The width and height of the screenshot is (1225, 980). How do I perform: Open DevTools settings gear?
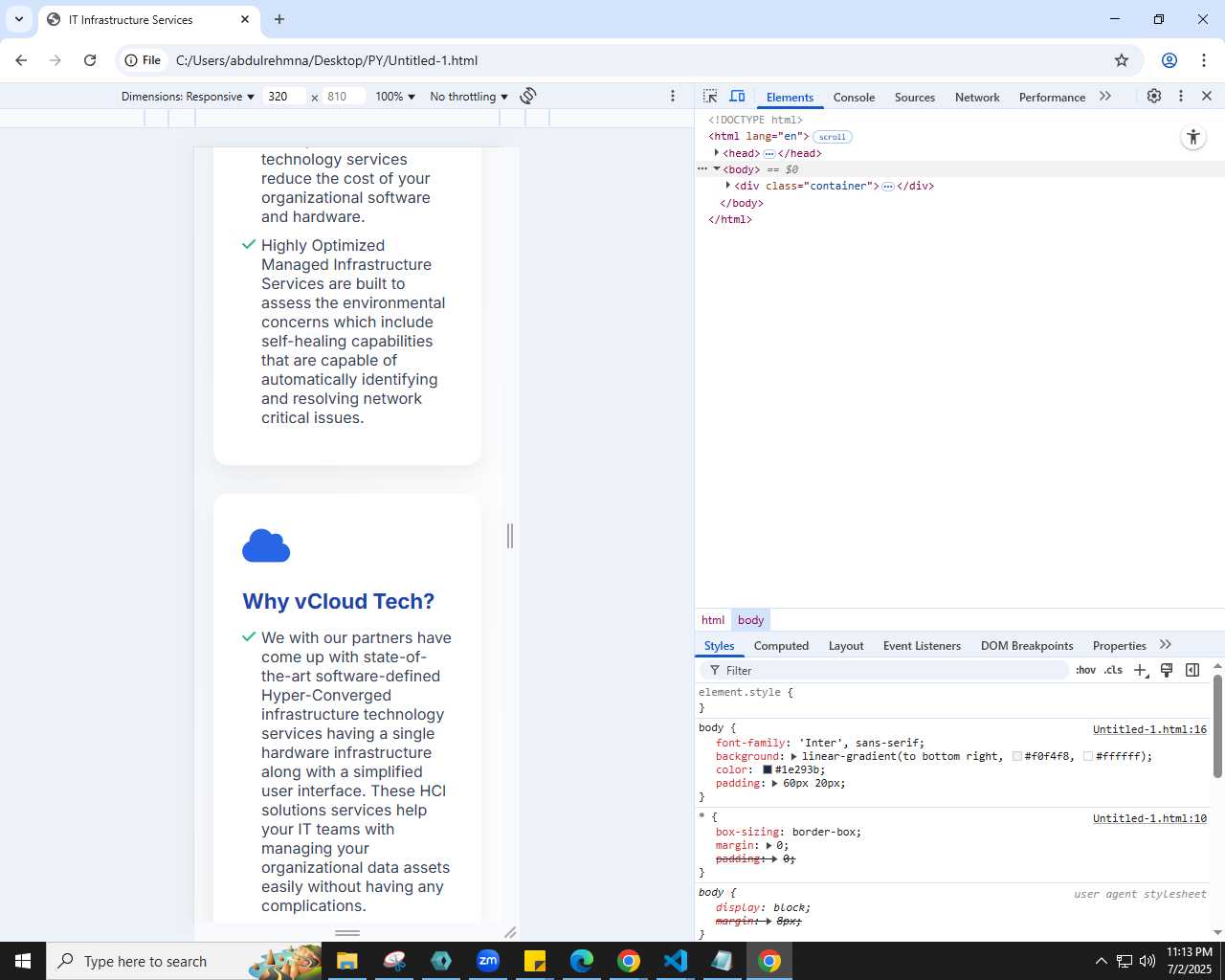[1154, 96]
